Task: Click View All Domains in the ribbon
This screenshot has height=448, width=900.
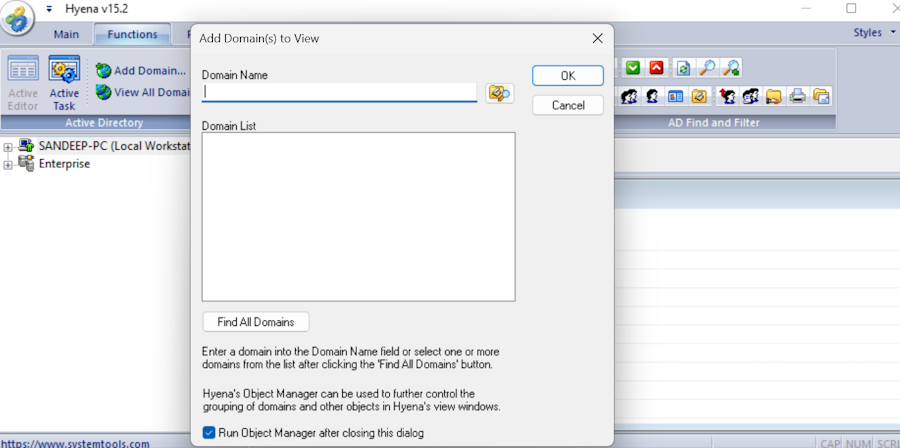Action: coord(143,92)
